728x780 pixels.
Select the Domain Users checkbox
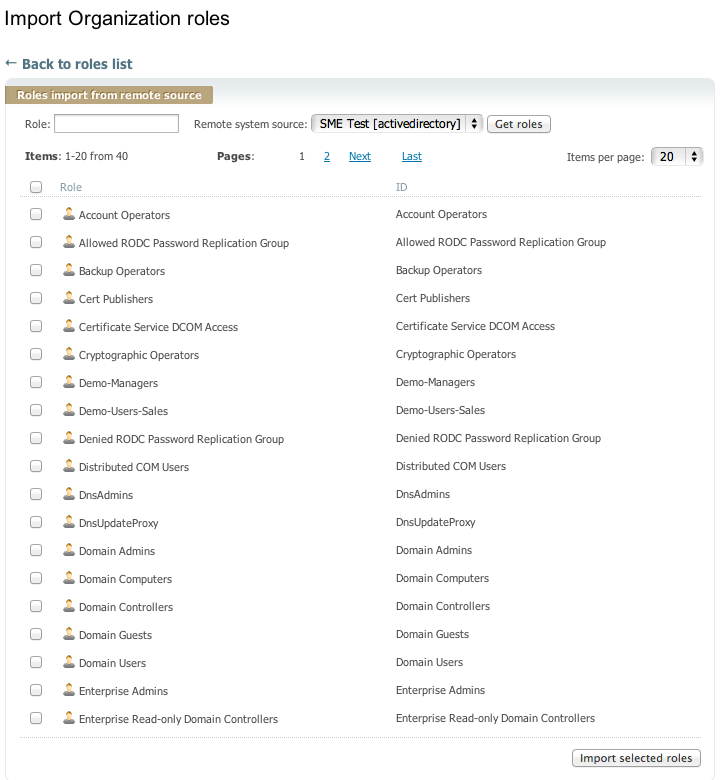(36, 663)
